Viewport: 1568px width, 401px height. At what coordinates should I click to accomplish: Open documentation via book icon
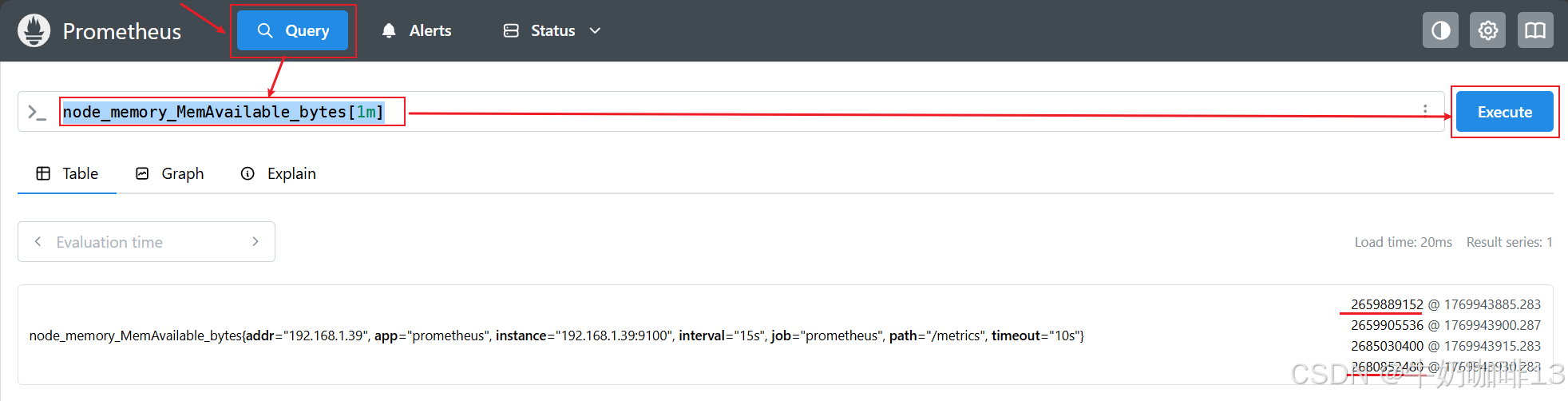coord(1535,30)
